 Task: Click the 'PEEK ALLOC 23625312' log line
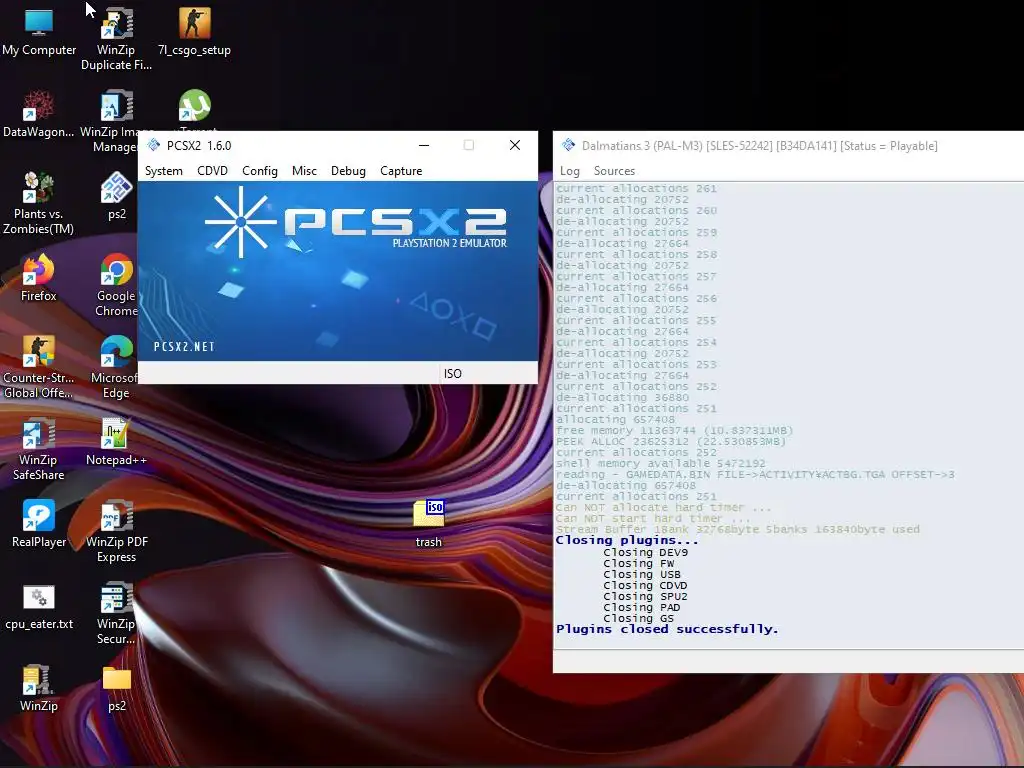pos(671,441)
